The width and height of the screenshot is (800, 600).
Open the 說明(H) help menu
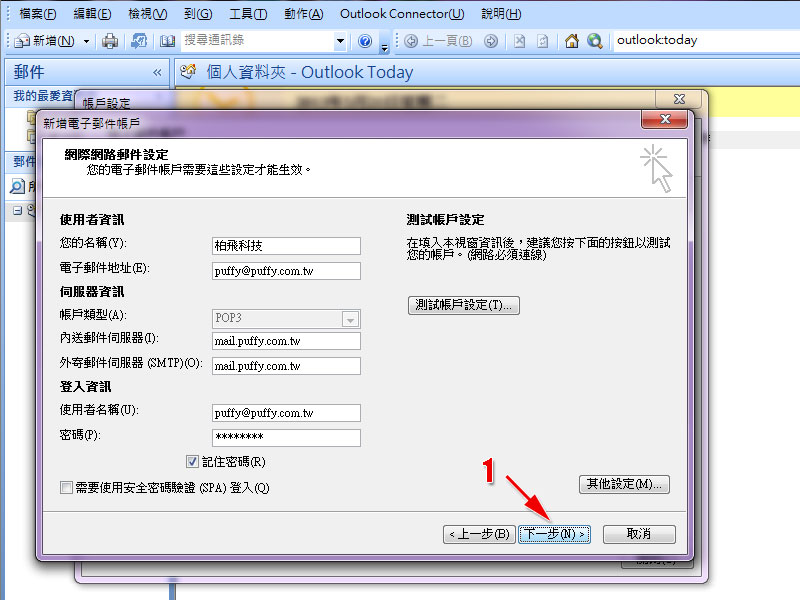(x=501, y=14)
